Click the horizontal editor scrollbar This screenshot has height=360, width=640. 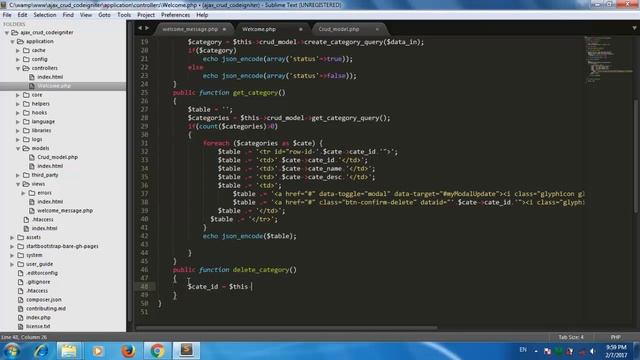[287, 327]
